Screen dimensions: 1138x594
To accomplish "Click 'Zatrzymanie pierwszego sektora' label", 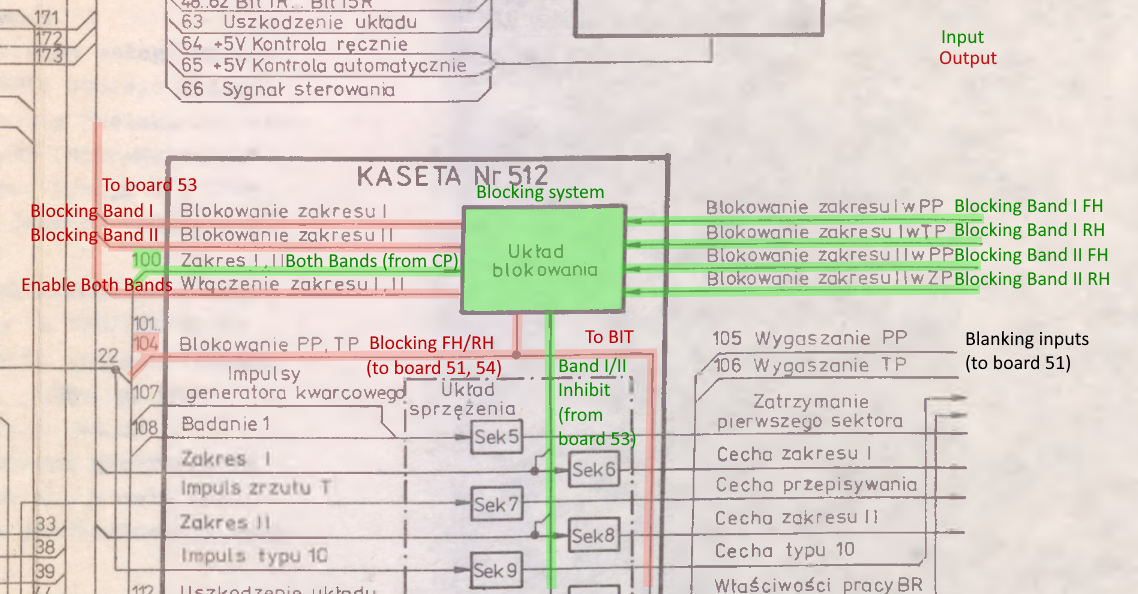I will [x=809, y=411].
